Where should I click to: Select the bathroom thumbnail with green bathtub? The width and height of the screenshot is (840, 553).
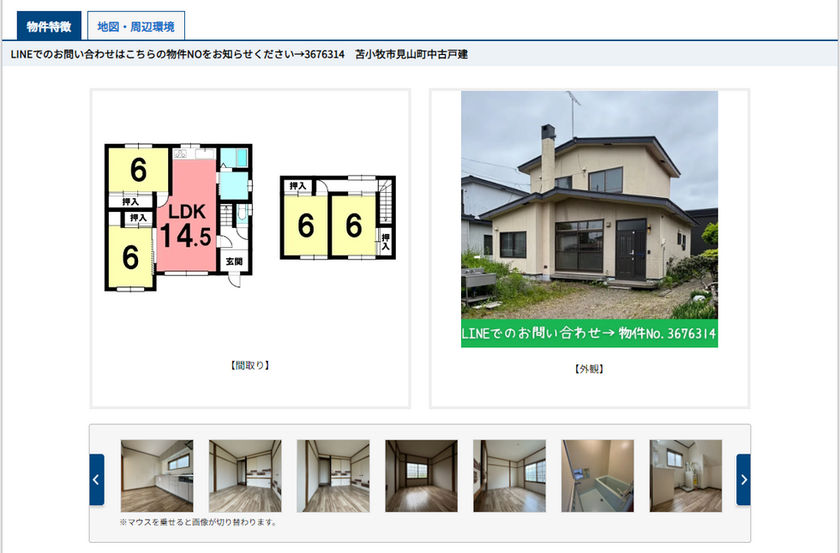597,476
